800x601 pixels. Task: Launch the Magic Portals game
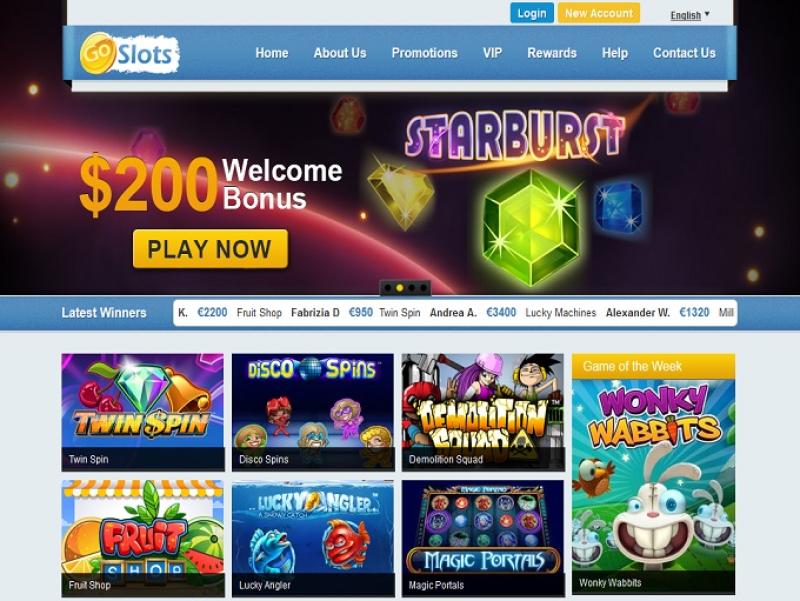tap(483, 538)
